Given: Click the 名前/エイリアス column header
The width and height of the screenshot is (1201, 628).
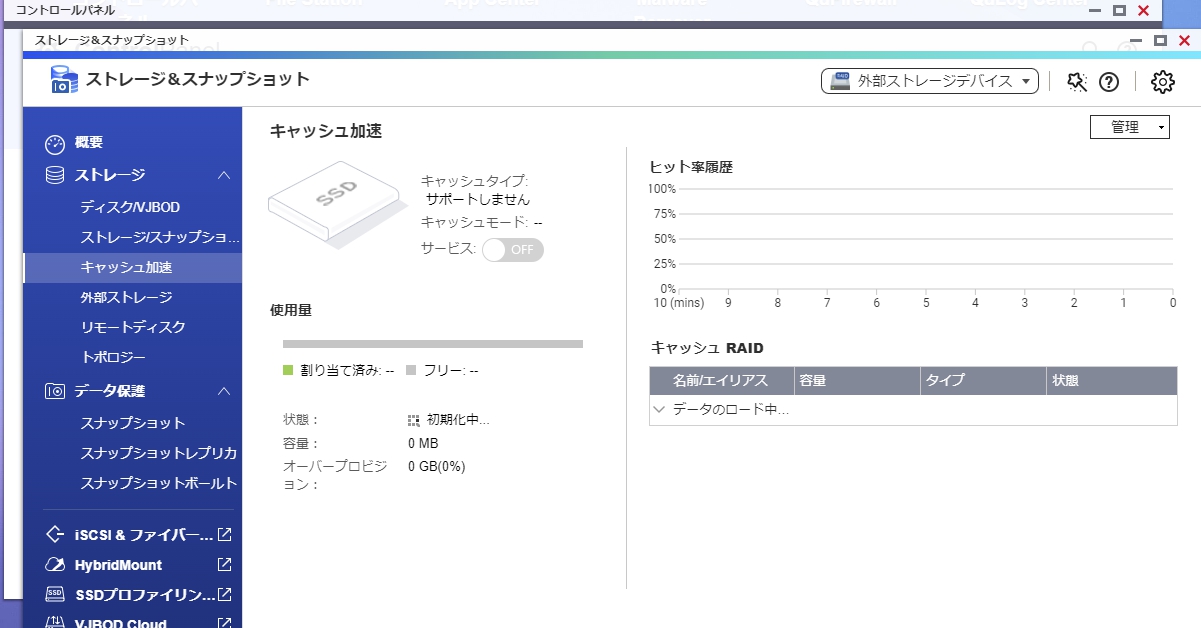Looking at the screenshot, I should pyautogui.click(x=720, y=381).
